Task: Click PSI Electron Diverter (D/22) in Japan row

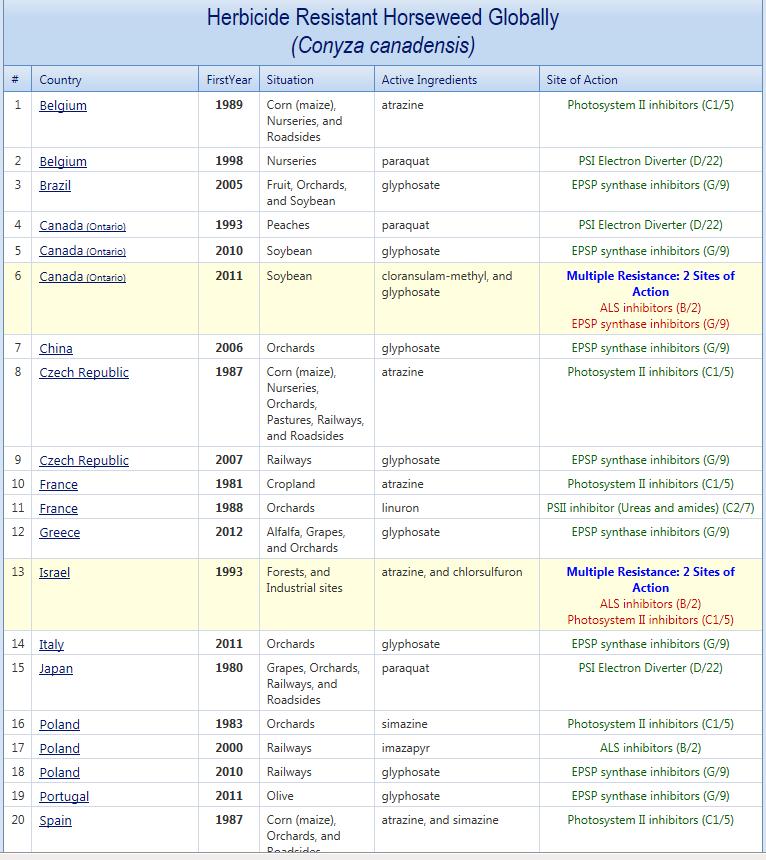Action: 650,667
